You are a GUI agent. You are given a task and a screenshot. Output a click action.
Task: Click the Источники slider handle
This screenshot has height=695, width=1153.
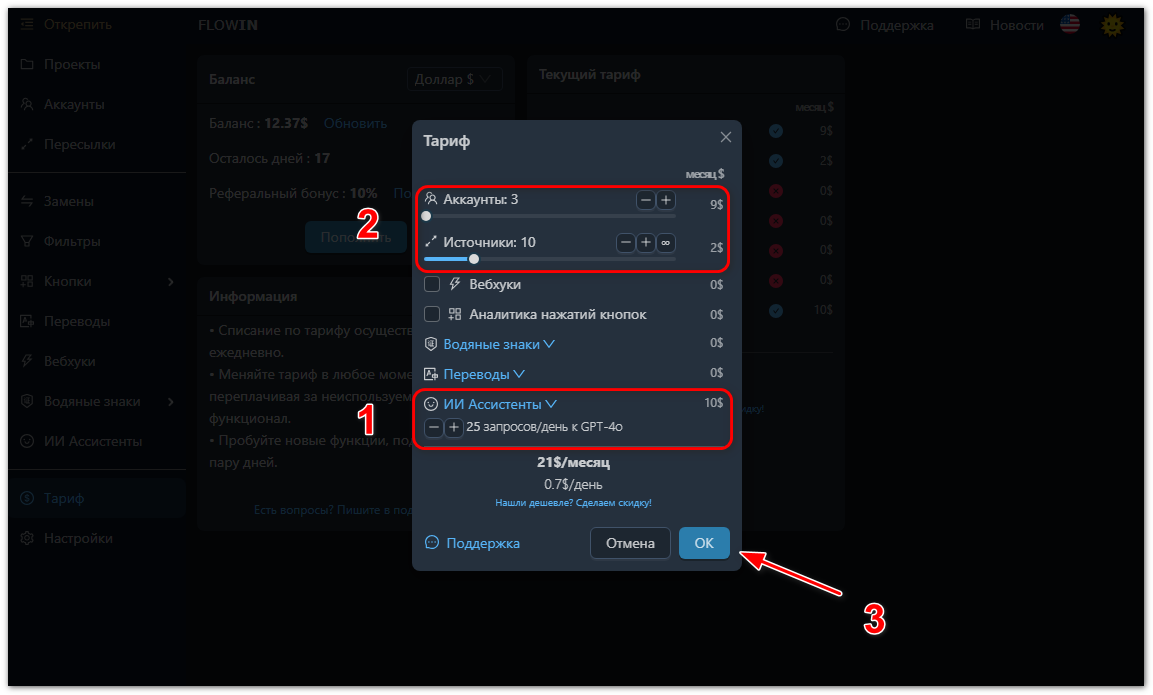point(474,259)
